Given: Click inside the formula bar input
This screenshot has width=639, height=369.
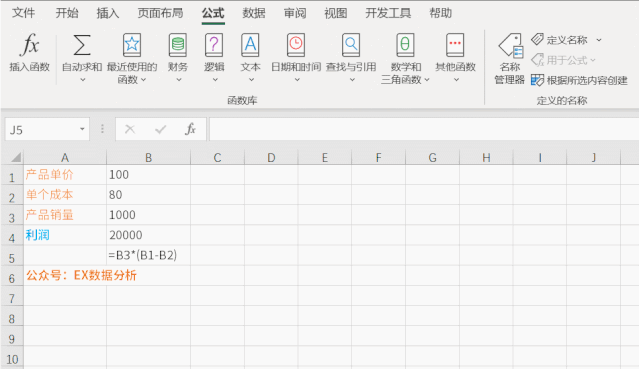Looking at the screenshot, I should tap(424, 129).
